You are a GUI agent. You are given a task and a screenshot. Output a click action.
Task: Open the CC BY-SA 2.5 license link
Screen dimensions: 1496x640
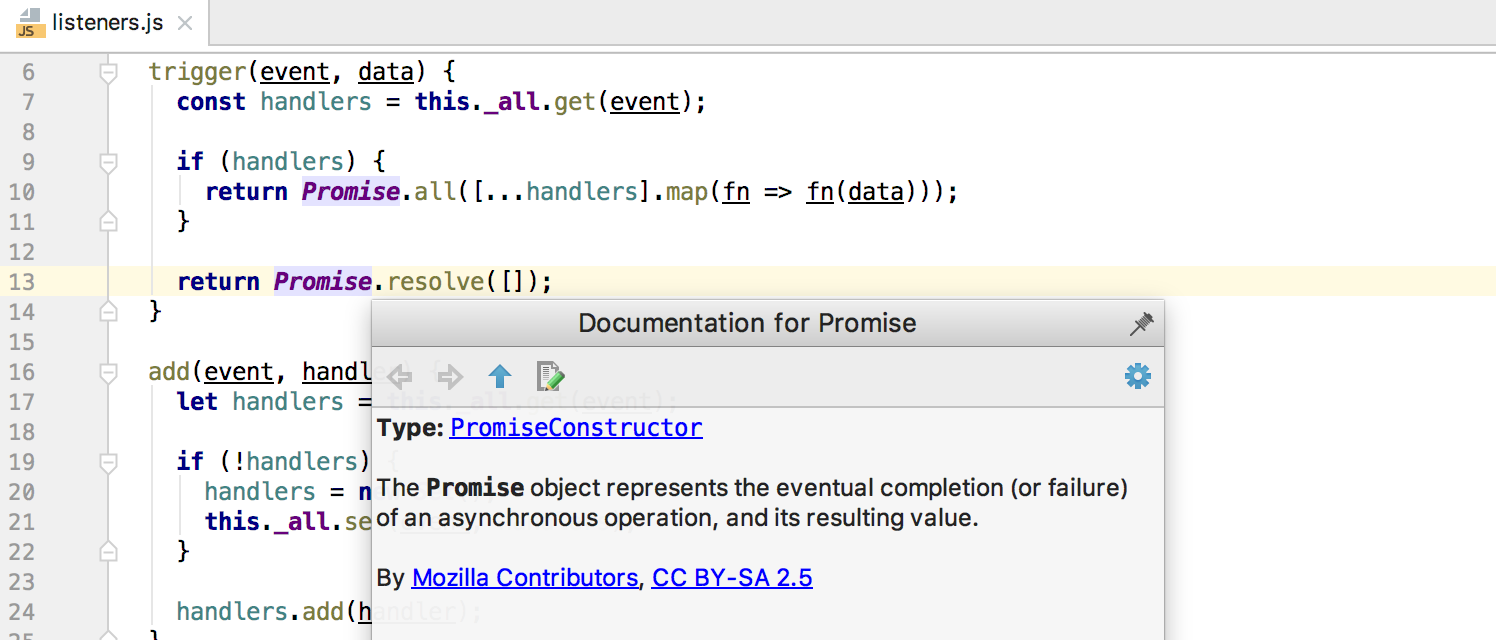tap(732, 577)
